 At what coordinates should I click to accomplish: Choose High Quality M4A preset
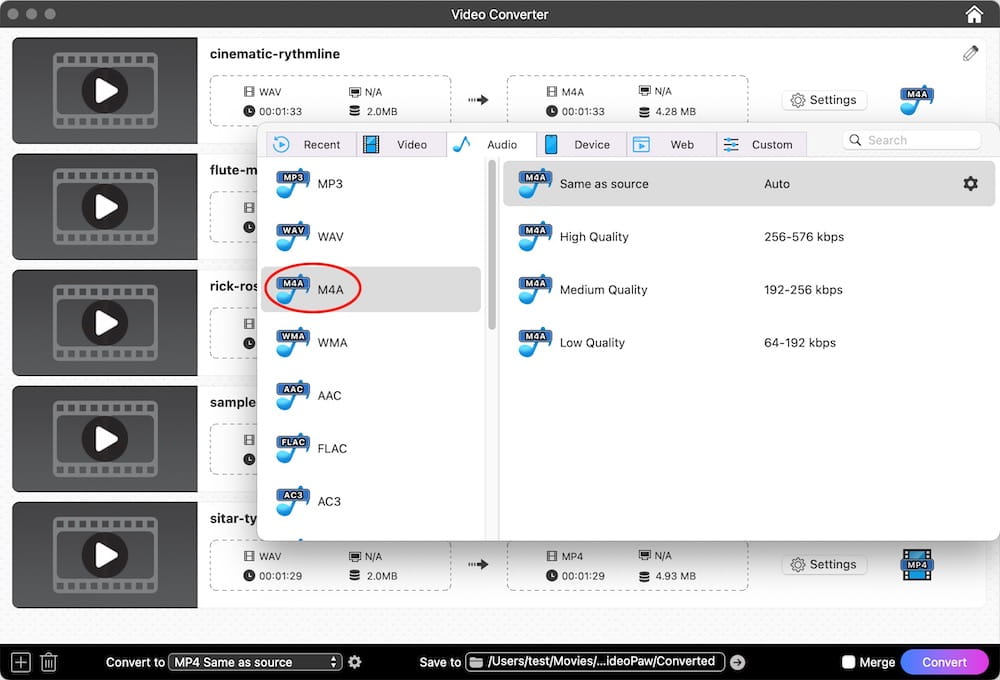coord(749,237)
